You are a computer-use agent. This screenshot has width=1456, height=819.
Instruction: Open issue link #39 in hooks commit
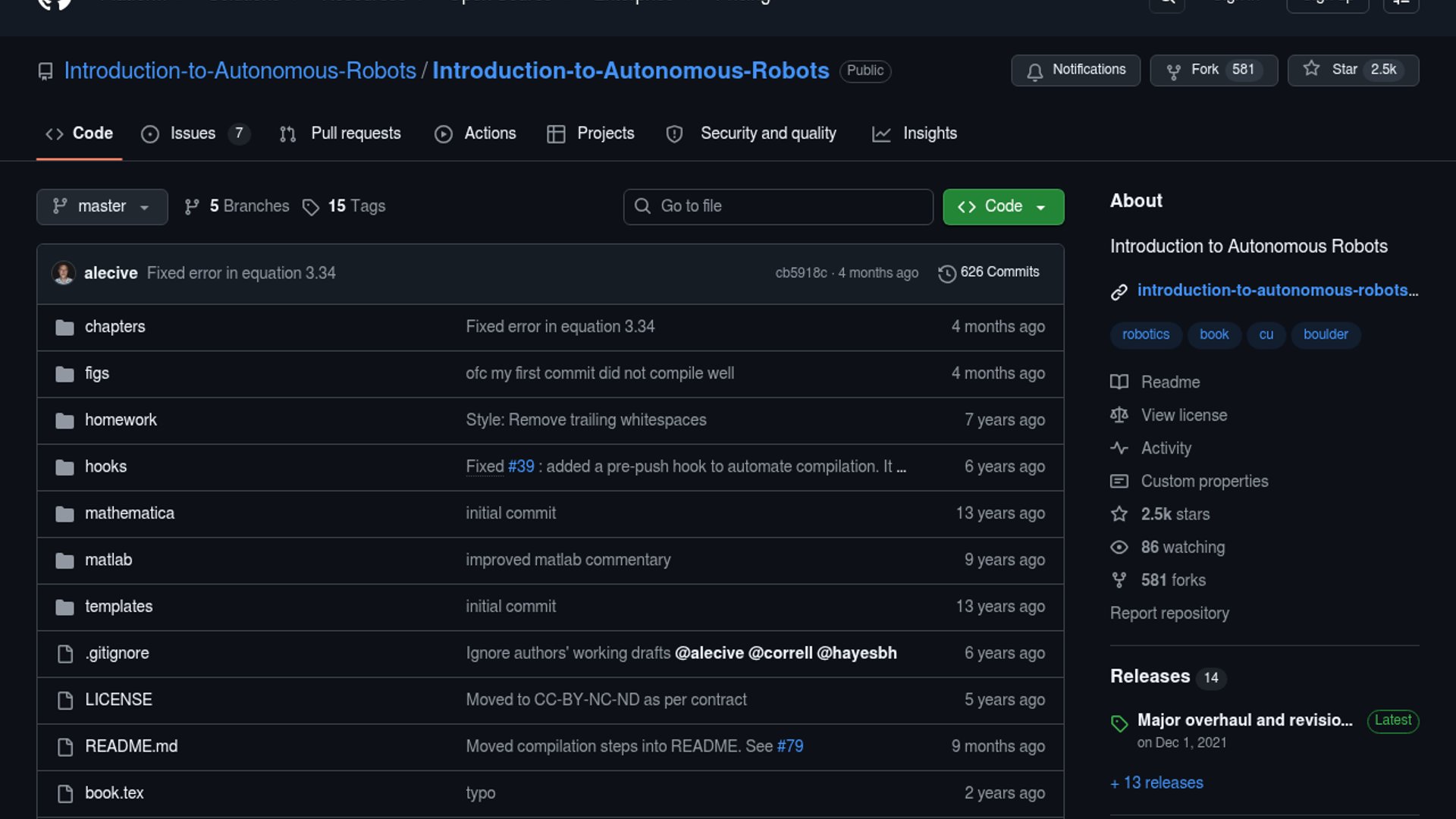click(x=521, y=467)
